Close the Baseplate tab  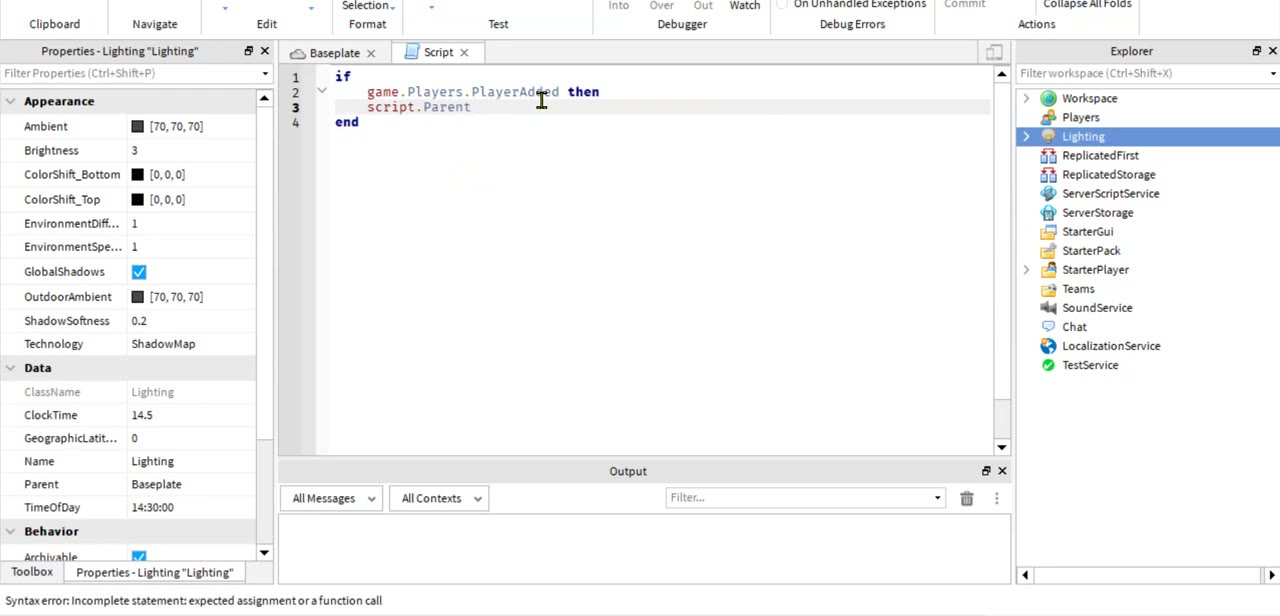coord(370,53)
